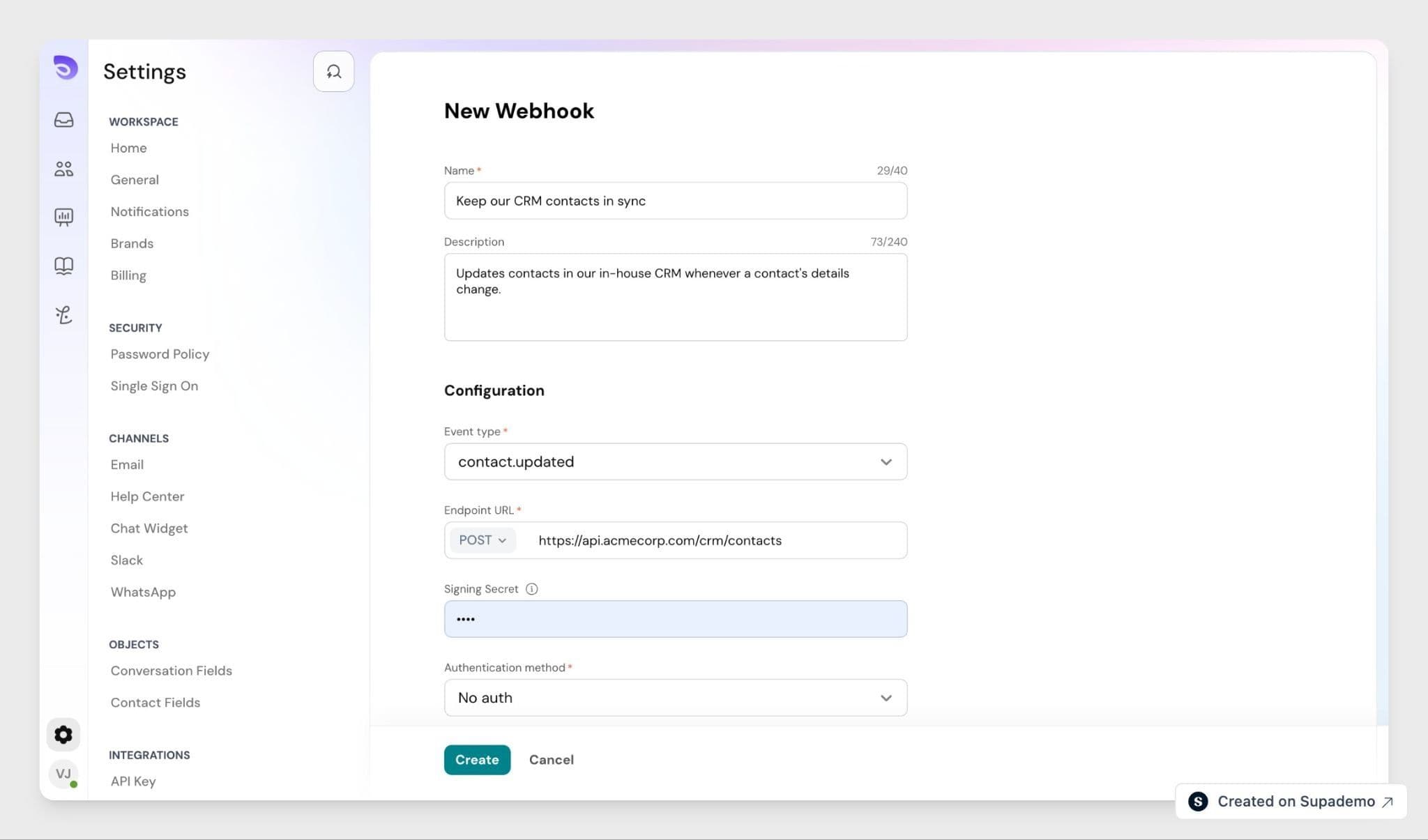Open the Automation sprout icon

[63, 315]
